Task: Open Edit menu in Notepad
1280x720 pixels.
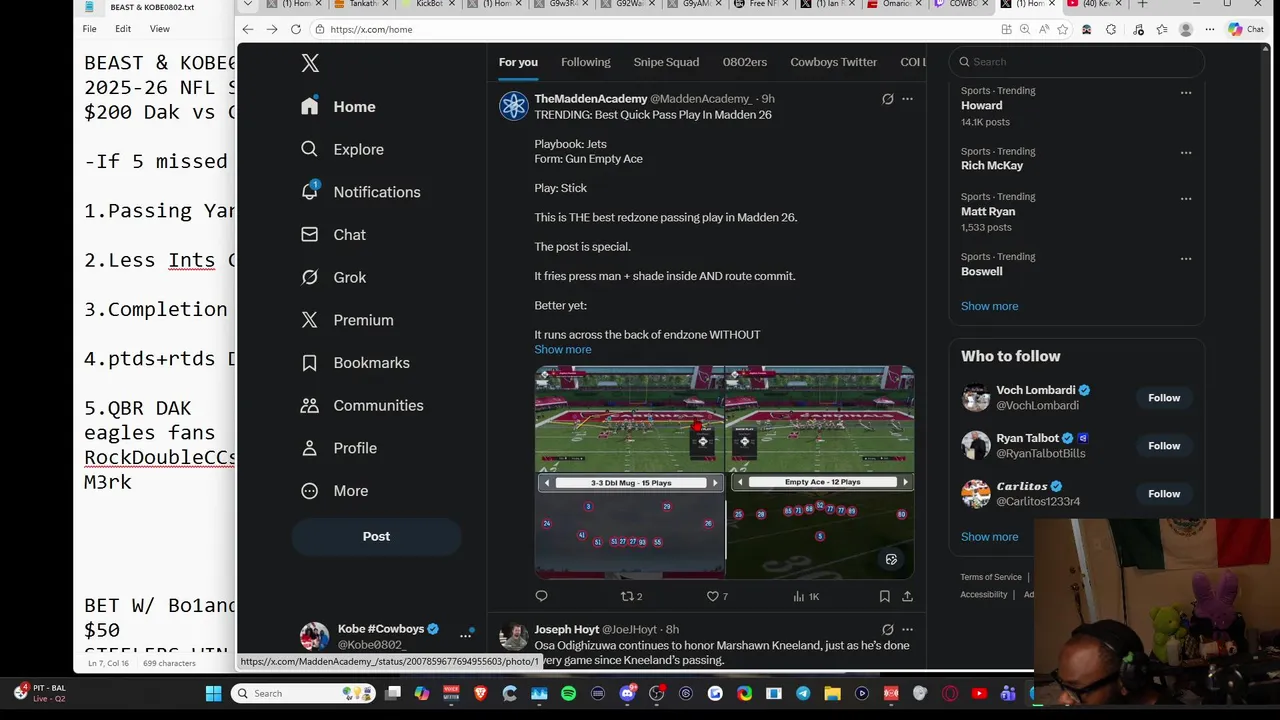Action: [123, 29]
